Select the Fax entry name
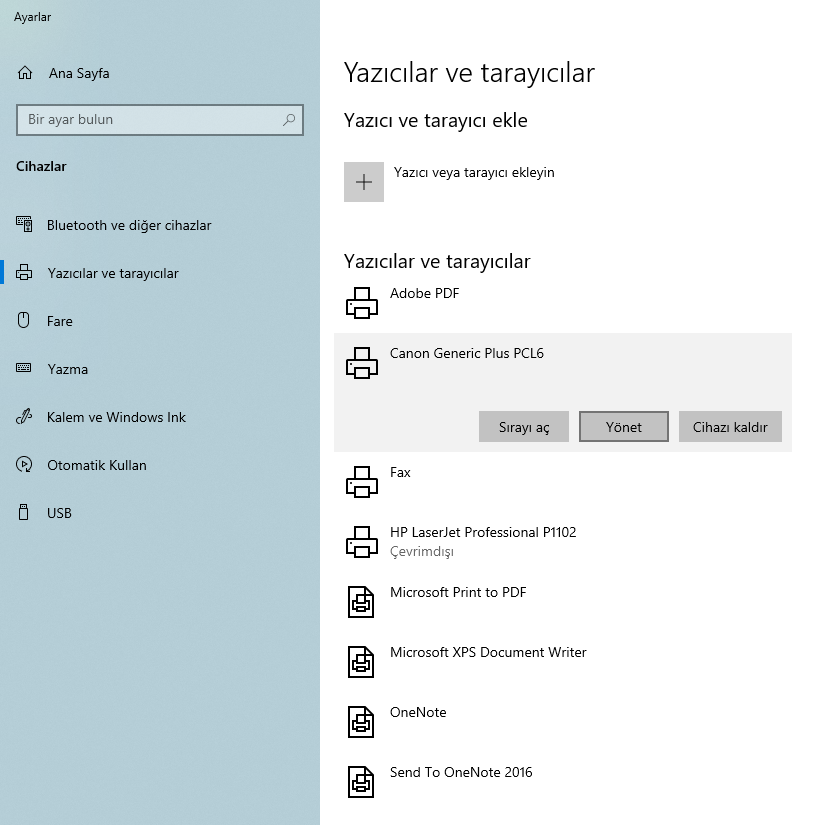Viewport: 824px width, 825px height. point(400,472)
